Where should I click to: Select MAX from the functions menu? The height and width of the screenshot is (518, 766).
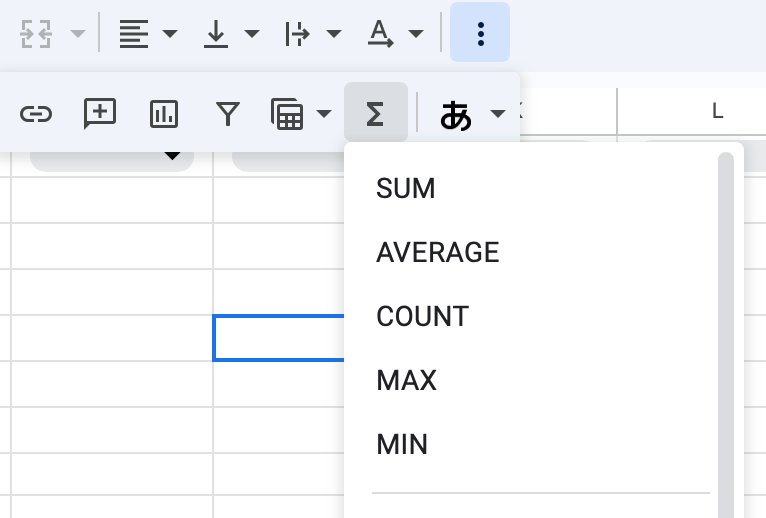tap(406, 380)
